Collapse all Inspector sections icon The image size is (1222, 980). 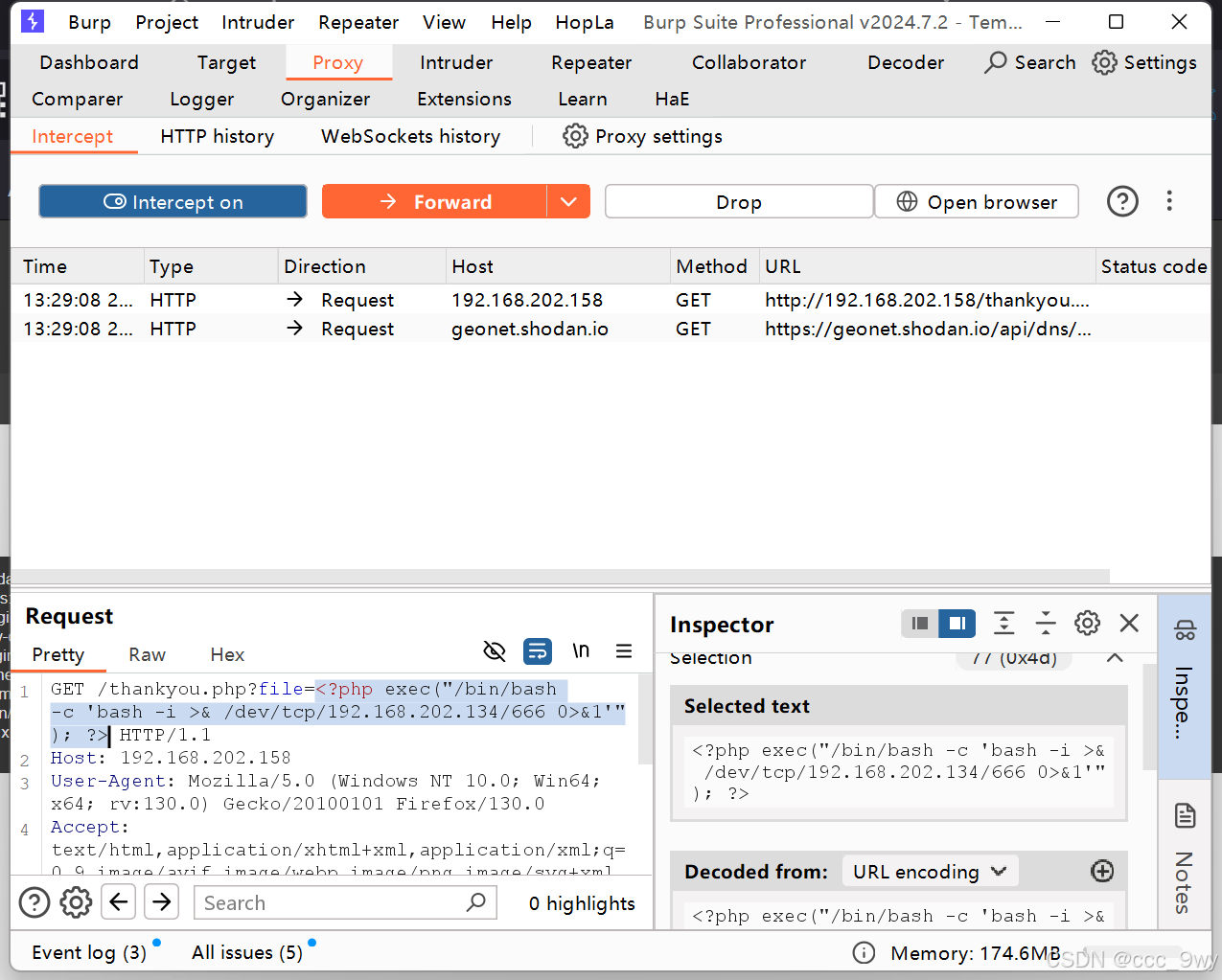1046,624
